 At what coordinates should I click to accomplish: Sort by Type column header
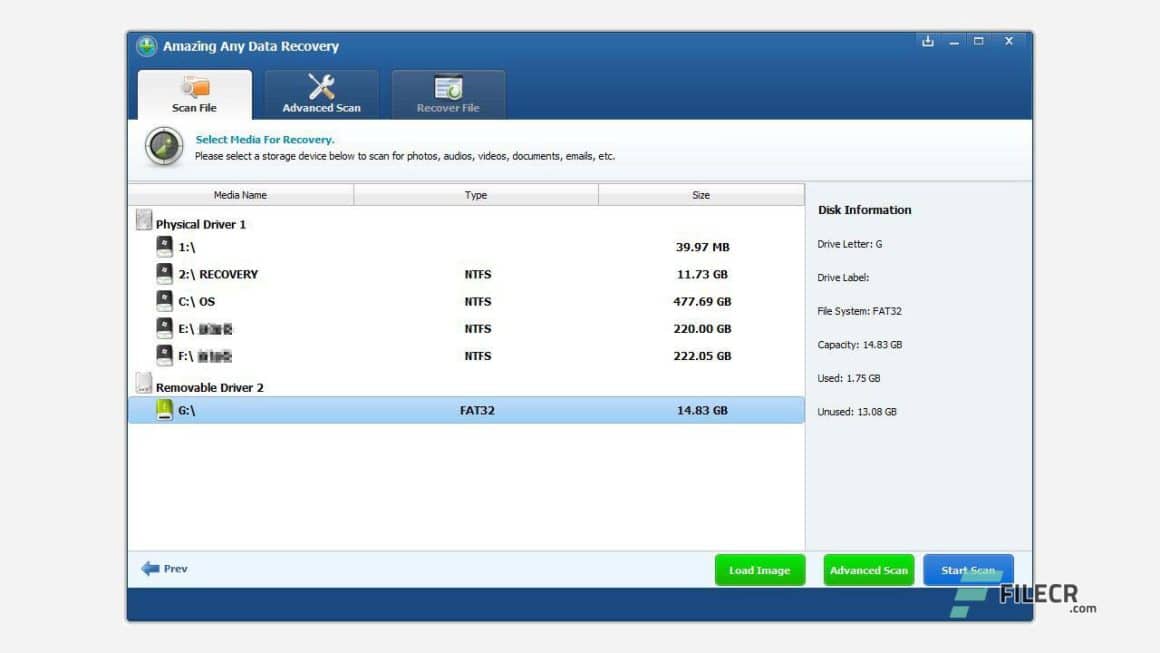476,195
